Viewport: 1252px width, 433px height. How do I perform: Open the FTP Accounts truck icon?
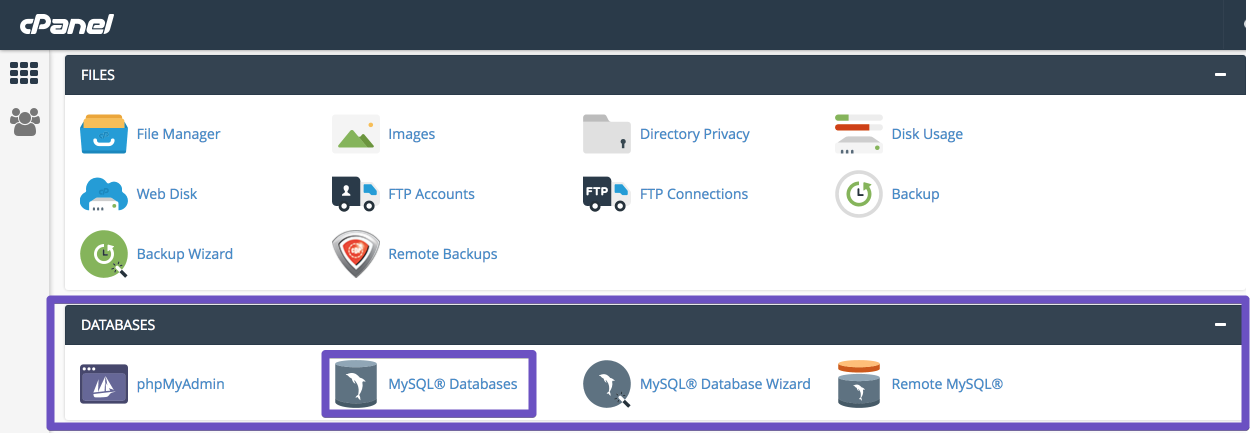(356, 194)
